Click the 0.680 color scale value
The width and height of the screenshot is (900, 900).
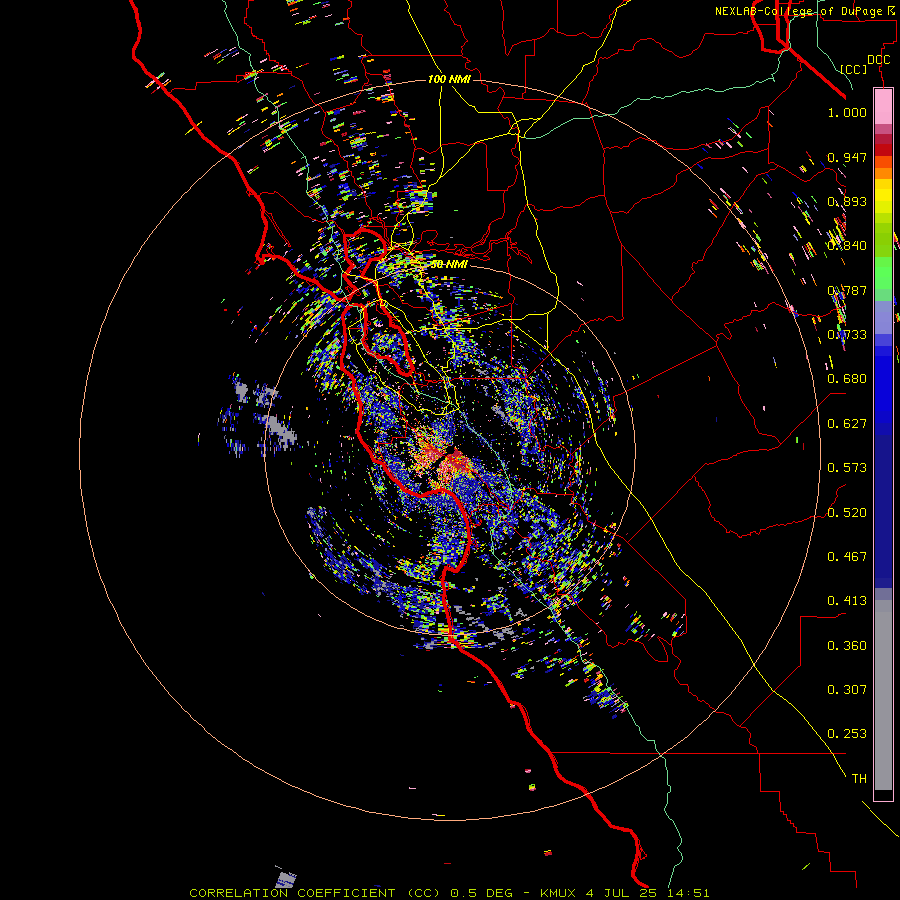847,379
